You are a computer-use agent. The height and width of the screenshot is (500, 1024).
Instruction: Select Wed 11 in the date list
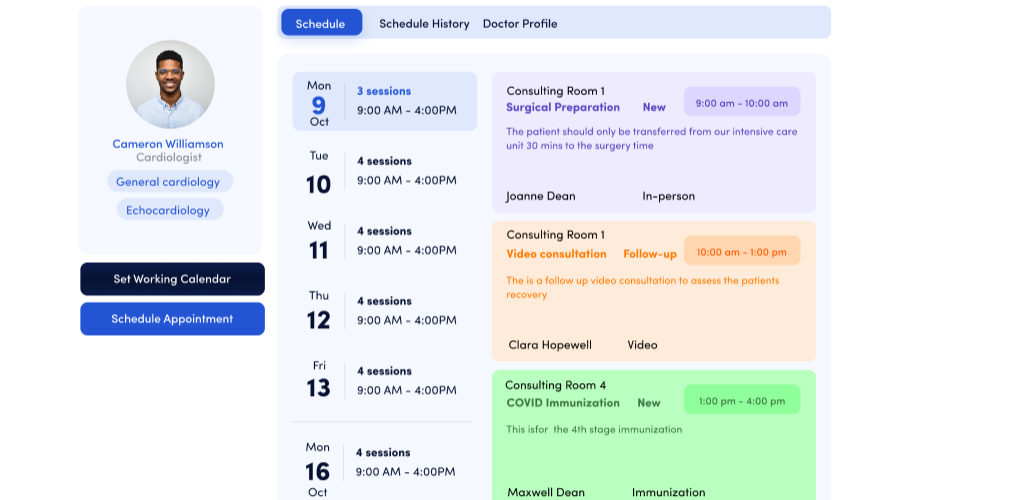click(x=385, y=243)
